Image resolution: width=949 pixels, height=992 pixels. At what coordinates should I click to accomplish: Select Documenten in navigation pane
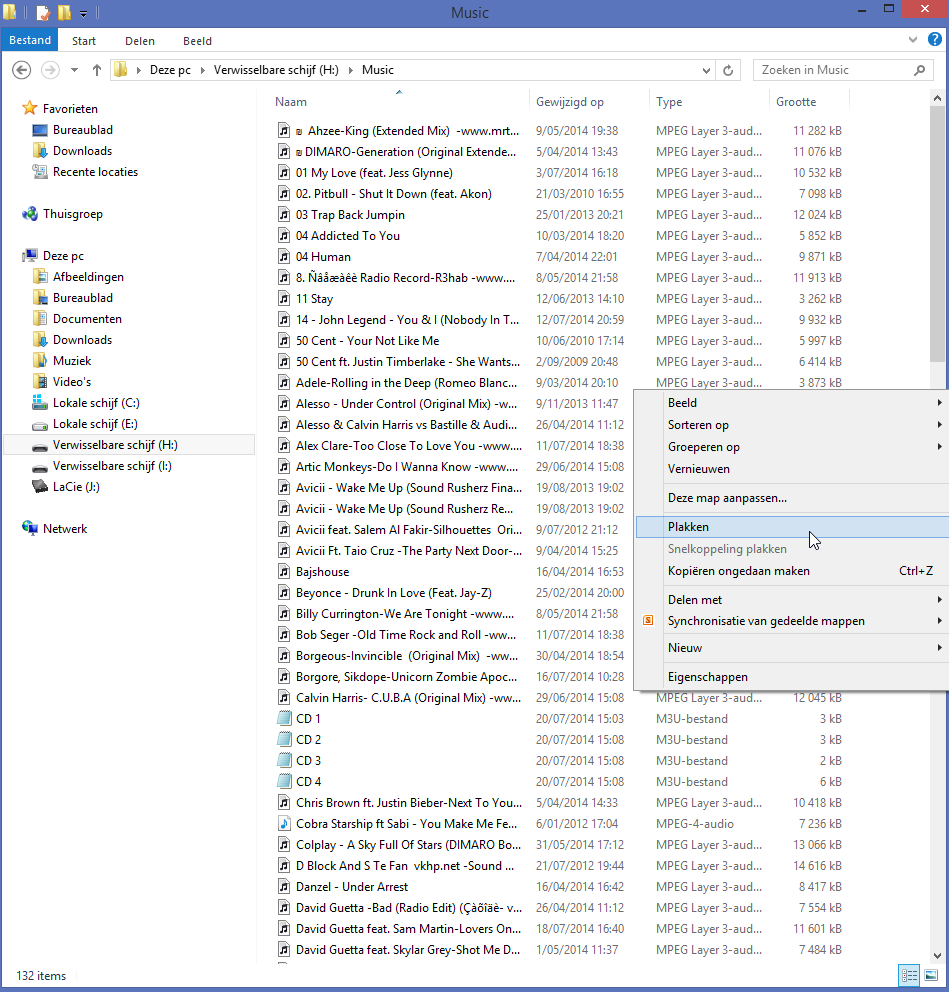(87, 319)
